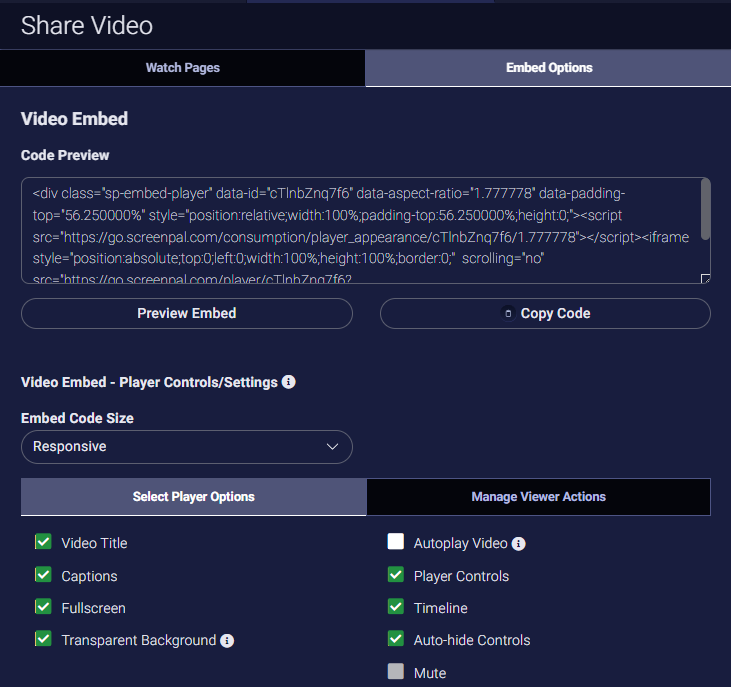Screen dimensions: 731x687
Task: Click info icon beside Transparent Background
Action: point(227,640)
